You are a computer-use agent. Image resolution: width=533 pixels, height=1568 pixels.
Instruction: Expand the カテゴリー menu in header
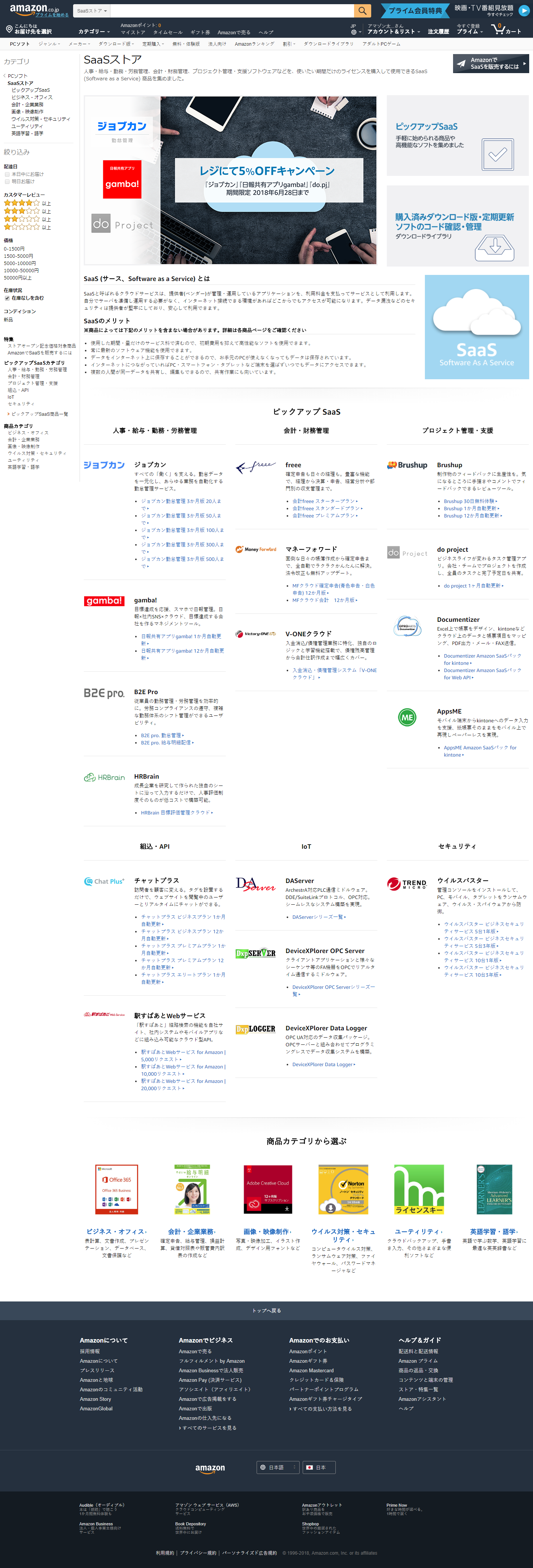point(94,32)
